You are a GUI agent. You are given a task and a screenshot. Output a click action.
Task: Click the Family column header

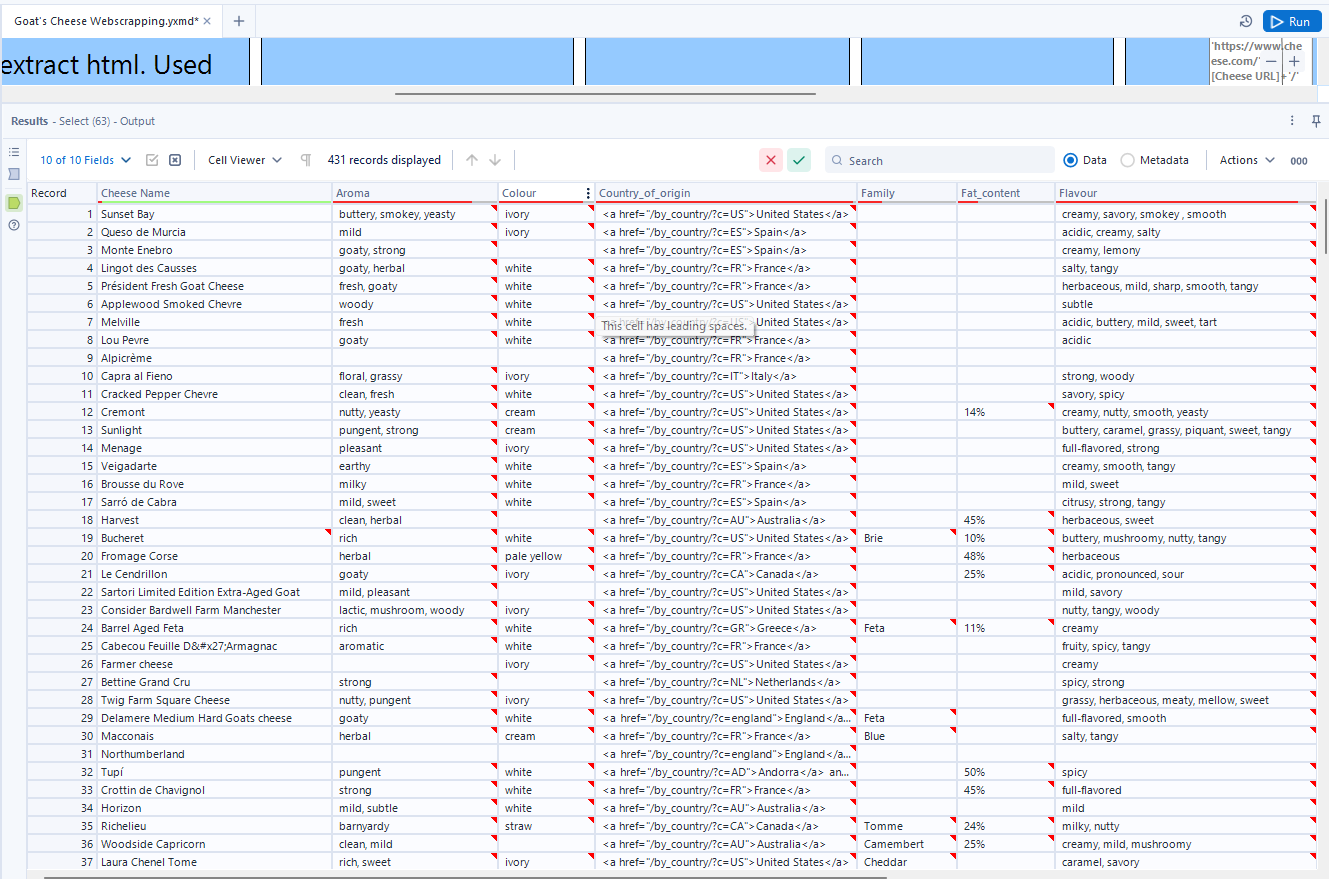coord(907,193)
